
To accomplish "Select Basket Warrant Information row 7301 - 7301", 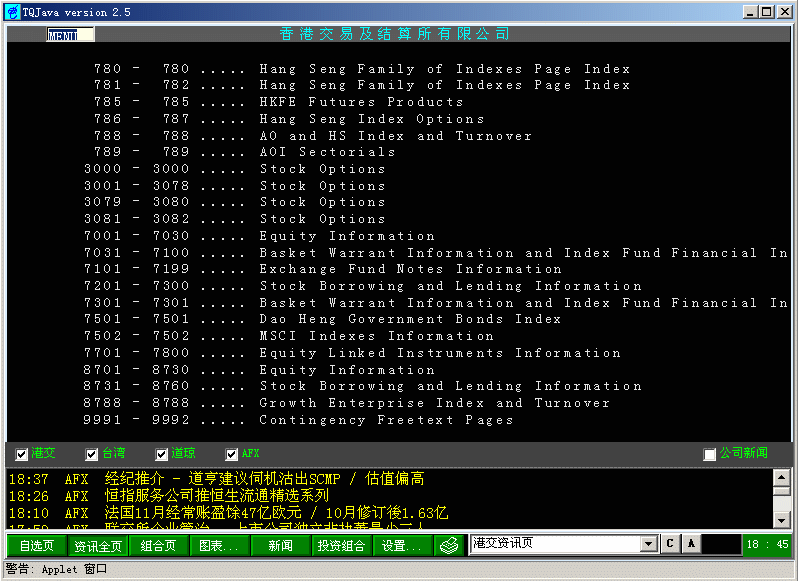I will 436,303.
